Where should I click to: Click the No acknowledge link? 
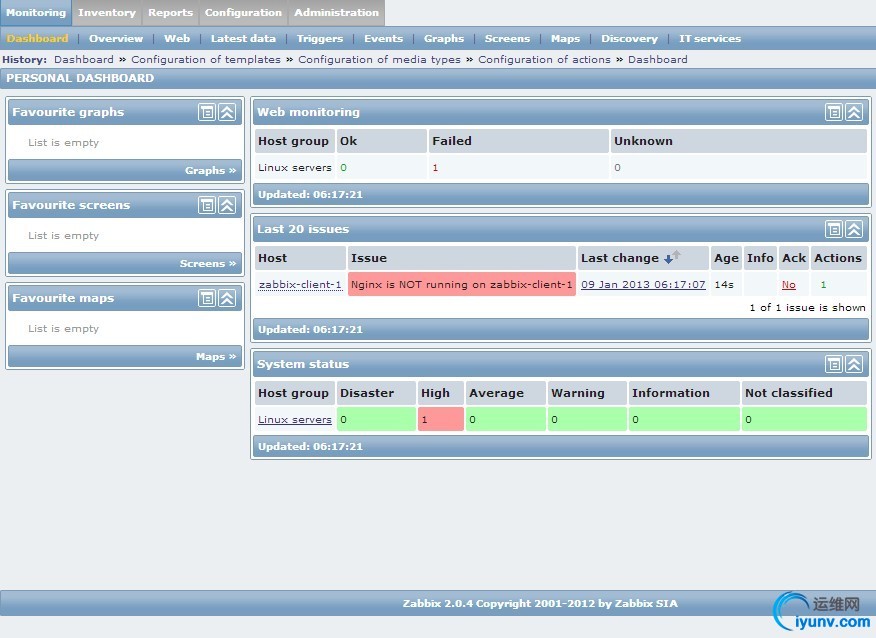coord(788,284)
